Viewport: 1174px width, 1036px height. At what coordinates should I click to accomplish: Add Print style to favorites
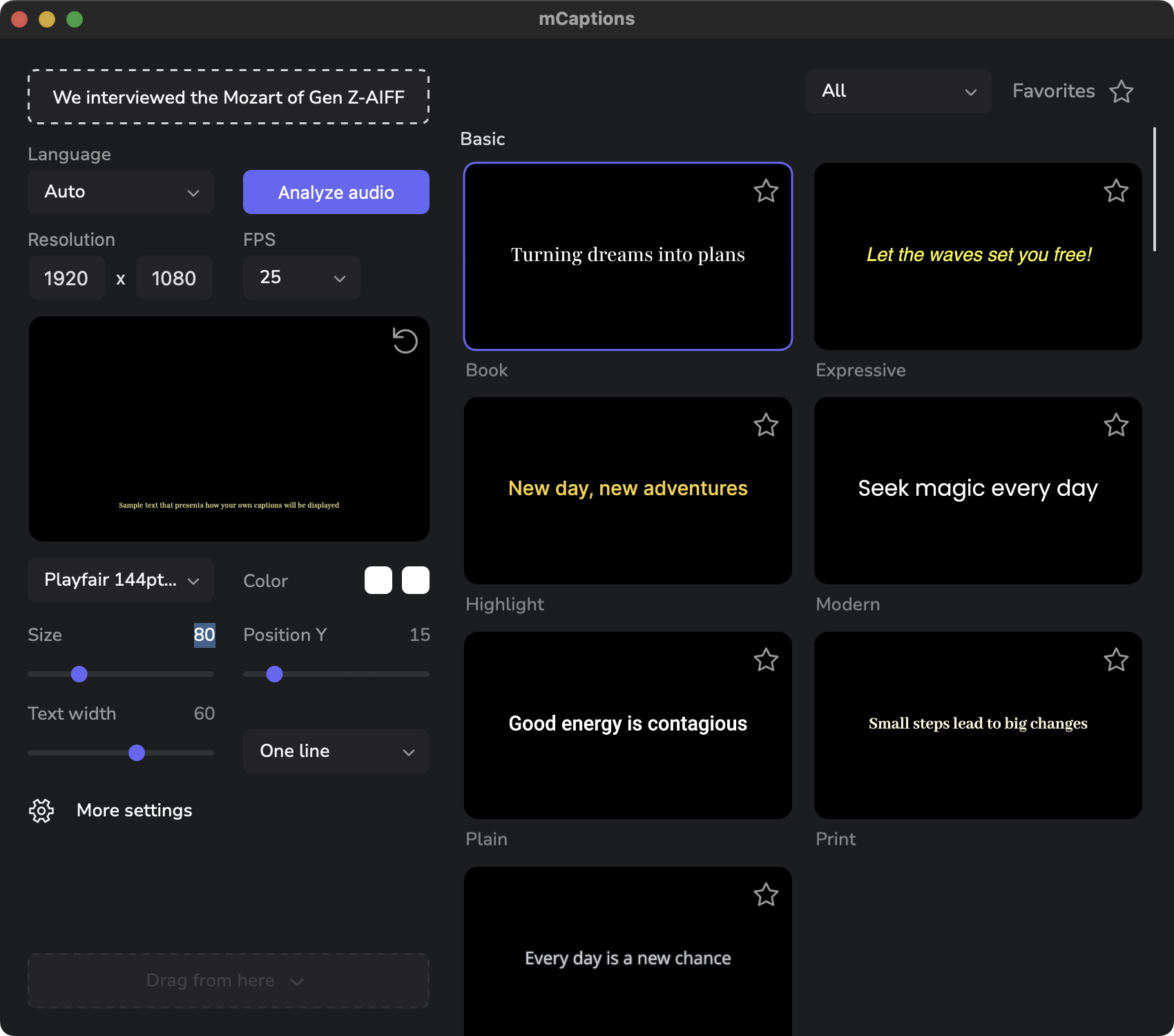1116,660
